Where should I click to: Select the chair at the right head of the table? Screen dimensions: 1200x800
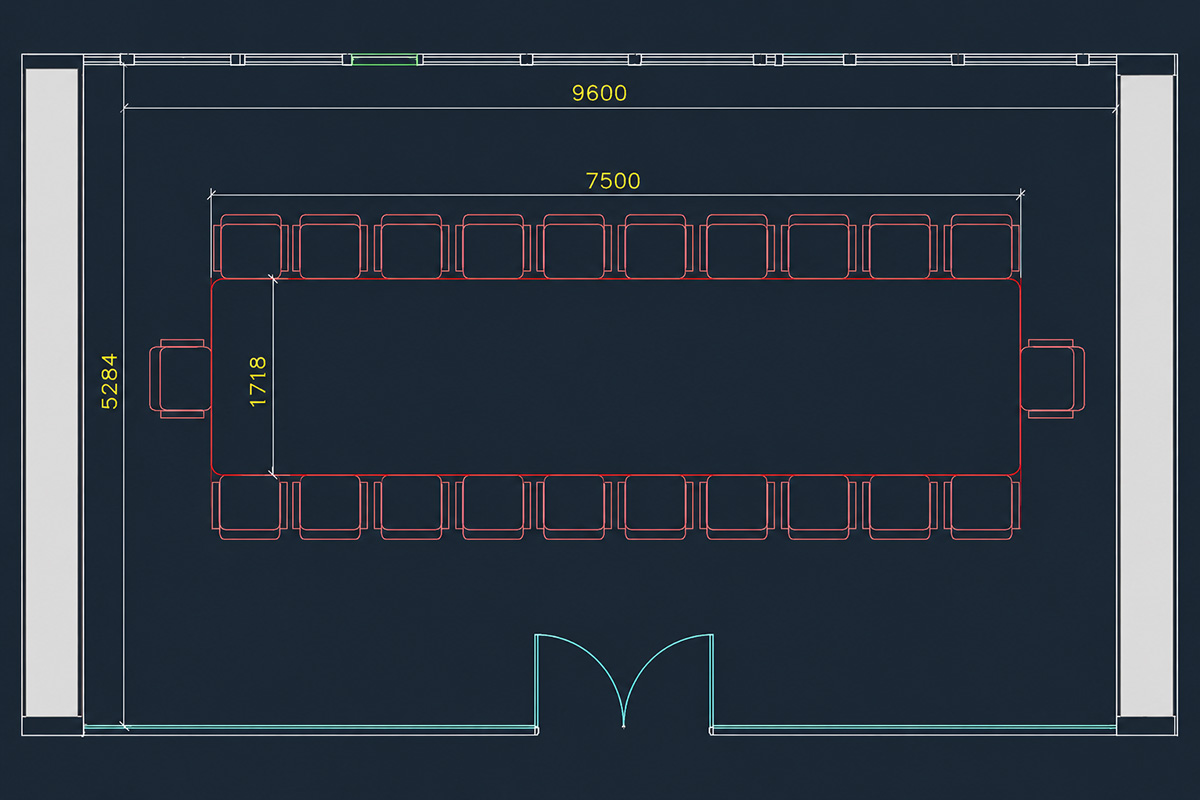point(1052,378)
